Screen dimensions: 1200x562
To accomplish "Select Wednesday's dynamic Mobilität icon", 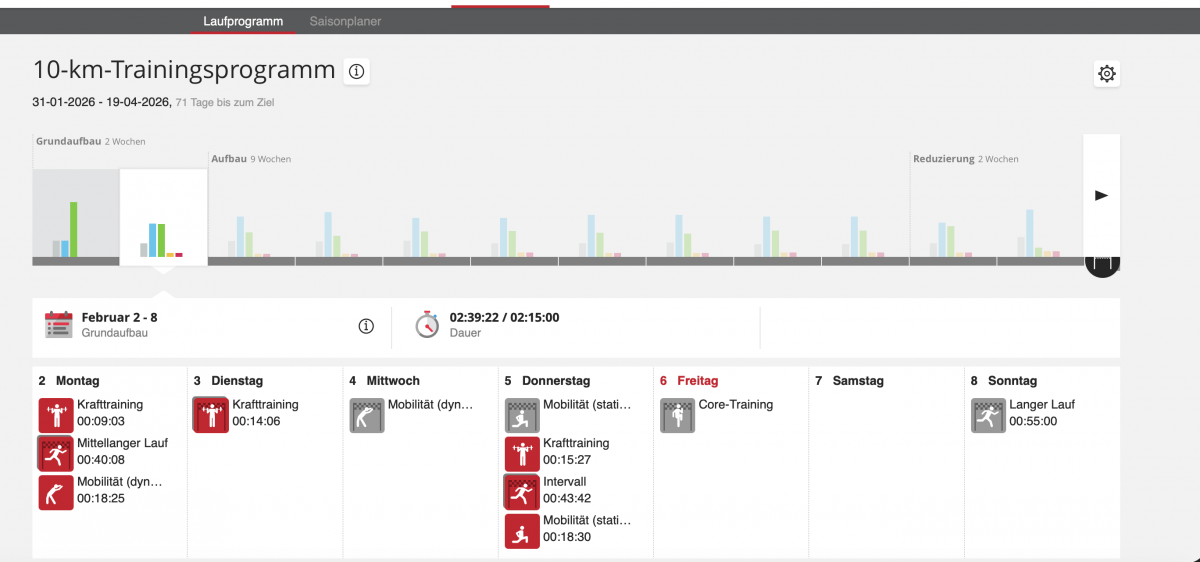I will 367,415.
